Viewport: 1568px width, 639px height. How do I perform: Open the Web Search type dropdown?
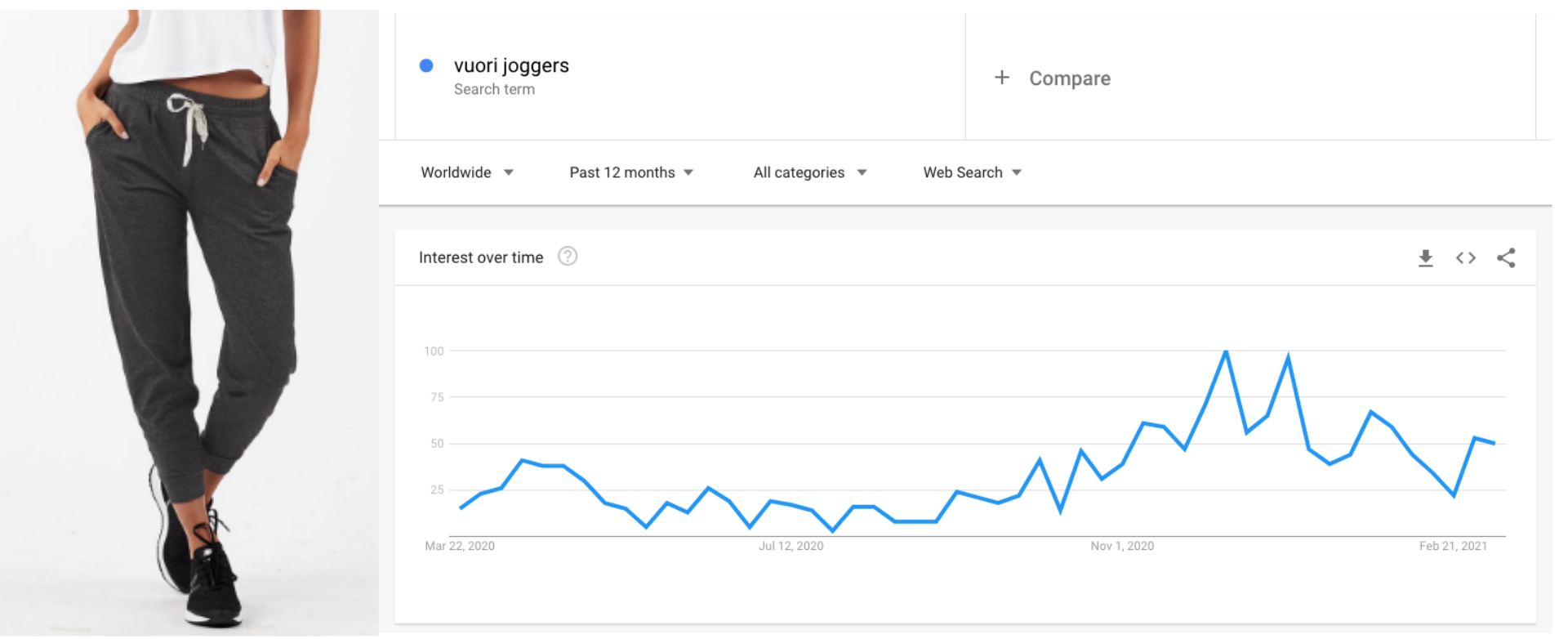pyautogui.click(x=972, y=172)
